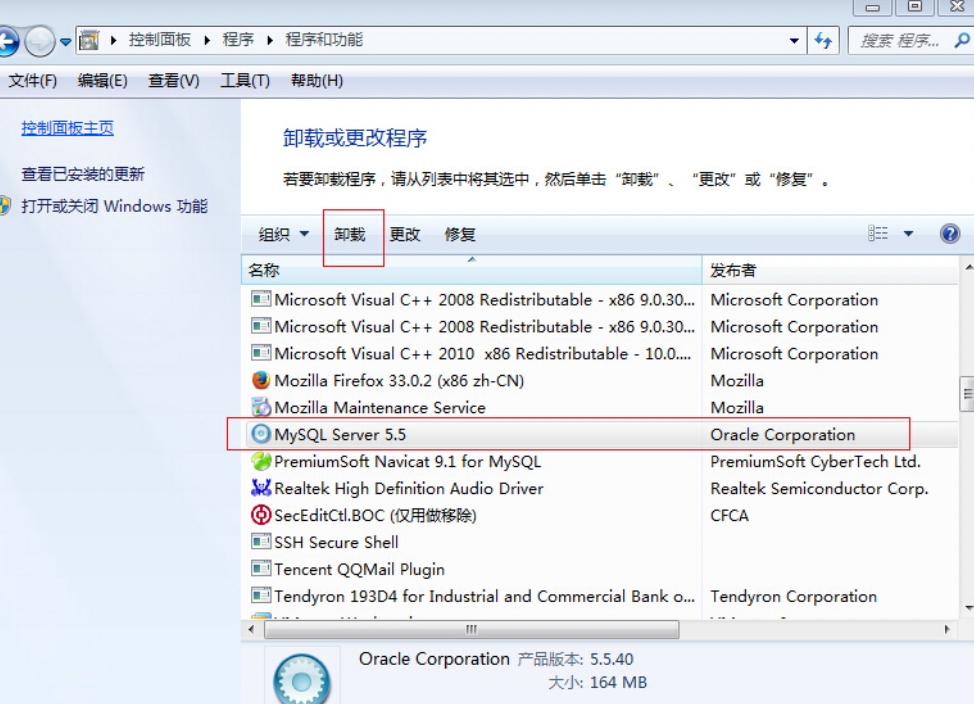Click Oracle Corporation publisher cell in list
Image resolution: width=974 pixels, height=704 pixels.
[x=783, y=435]
